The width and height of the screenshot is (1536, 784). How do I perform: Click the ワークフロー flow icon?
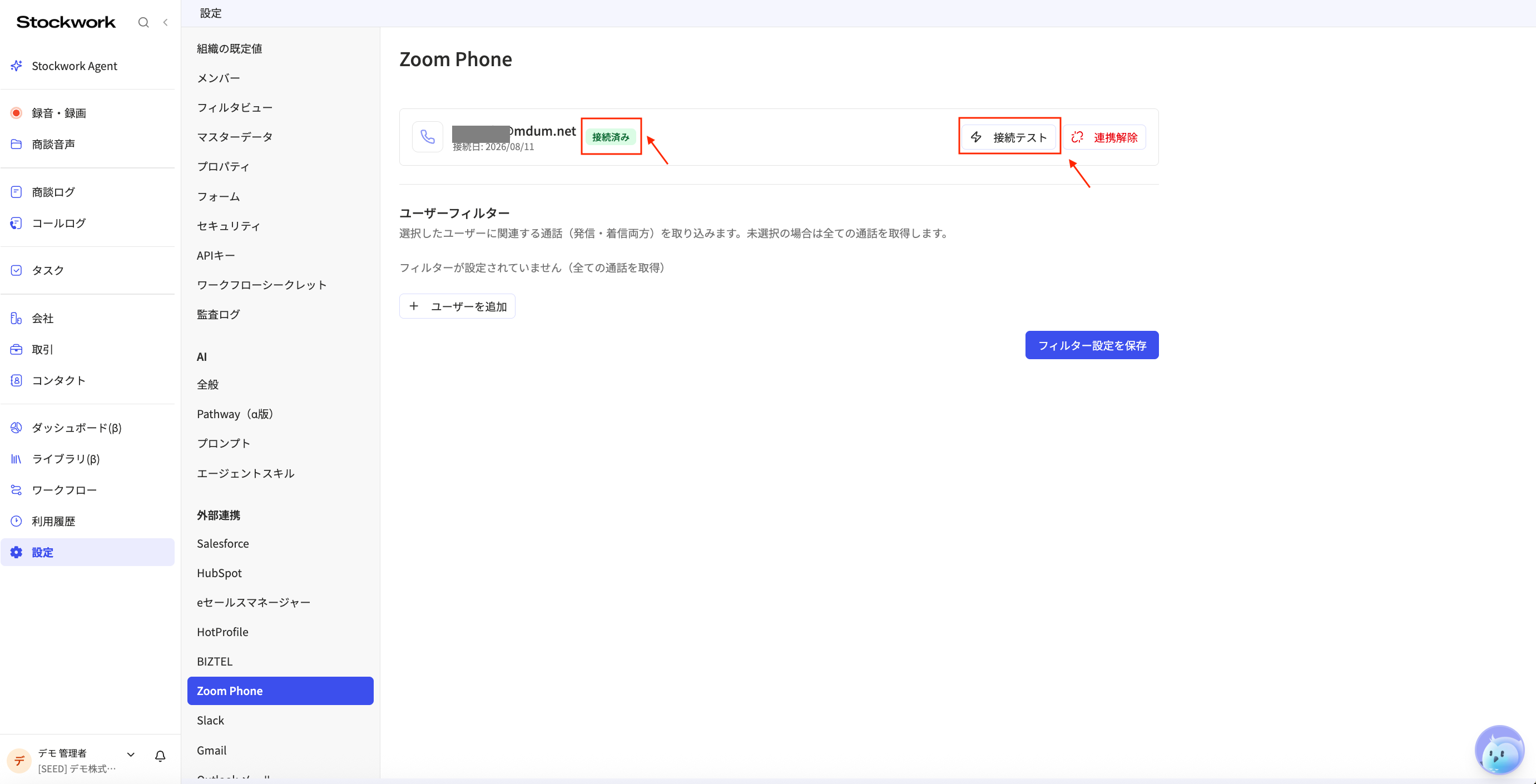(x=17, y=490)
